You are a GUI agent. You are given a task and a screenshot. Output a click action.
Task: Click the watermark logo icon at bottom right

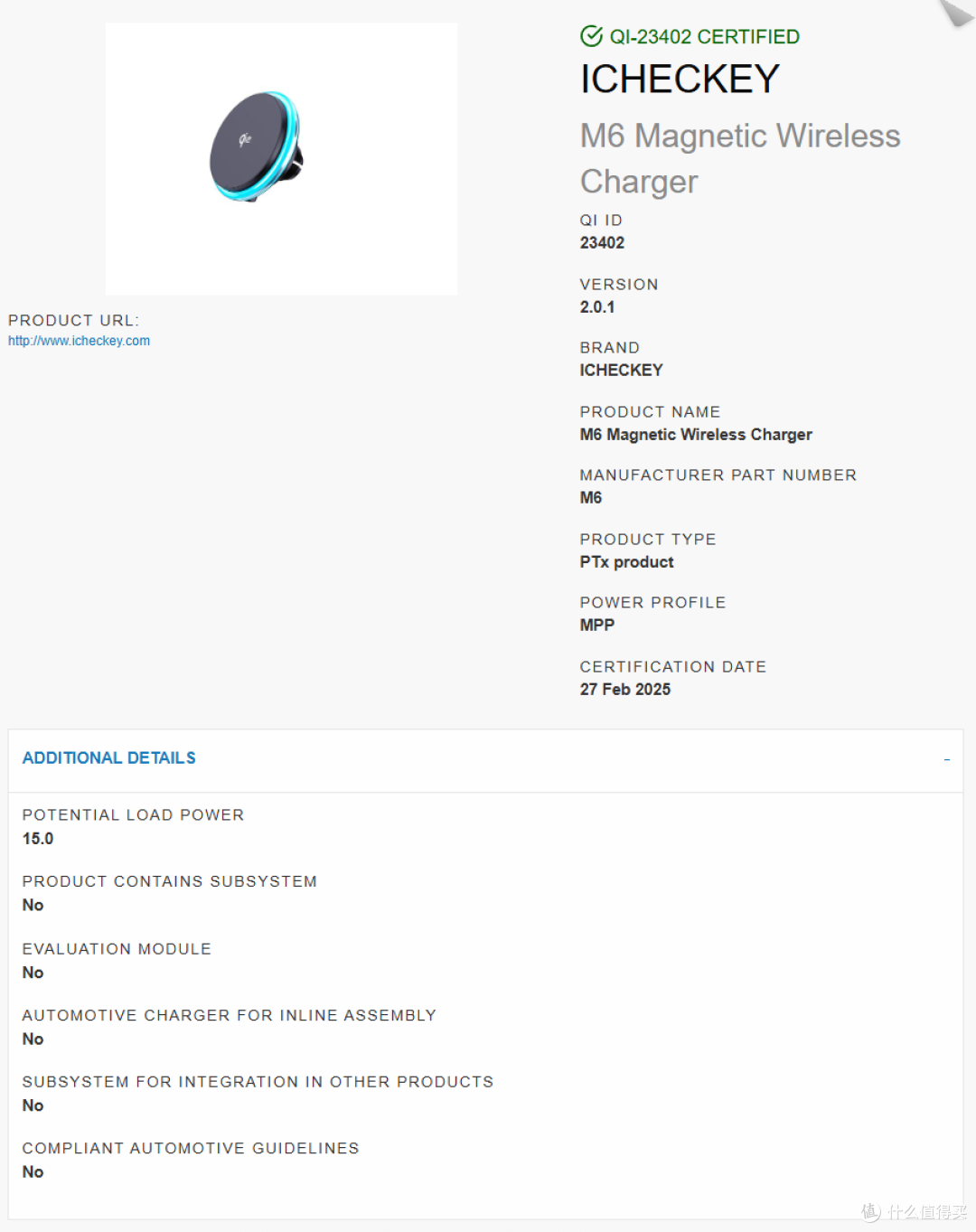coord(870,1211)
